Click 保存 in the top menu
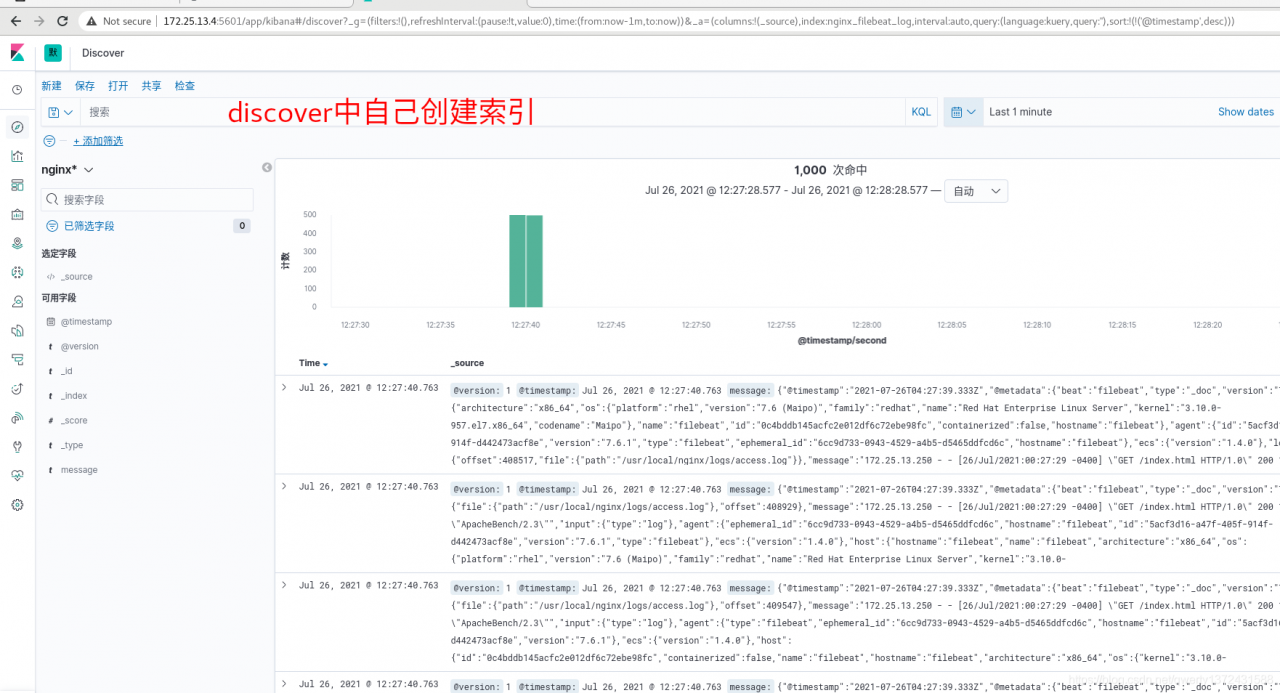The height and width of the screenshot is (693, 1280). coord(85,86)
